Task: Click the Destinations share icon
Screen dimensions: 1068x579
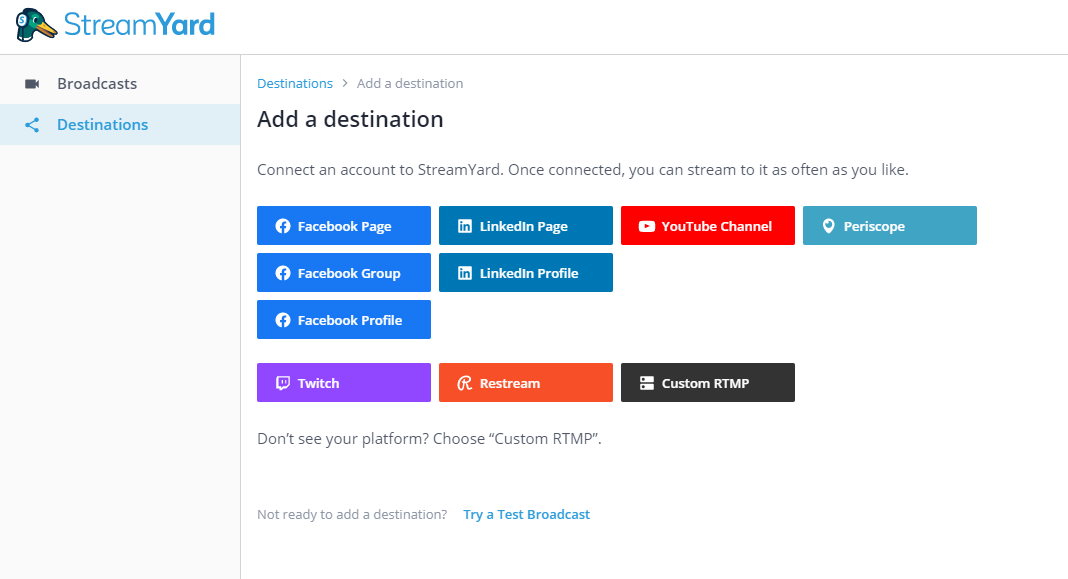Action: click(x=32, y=125)
